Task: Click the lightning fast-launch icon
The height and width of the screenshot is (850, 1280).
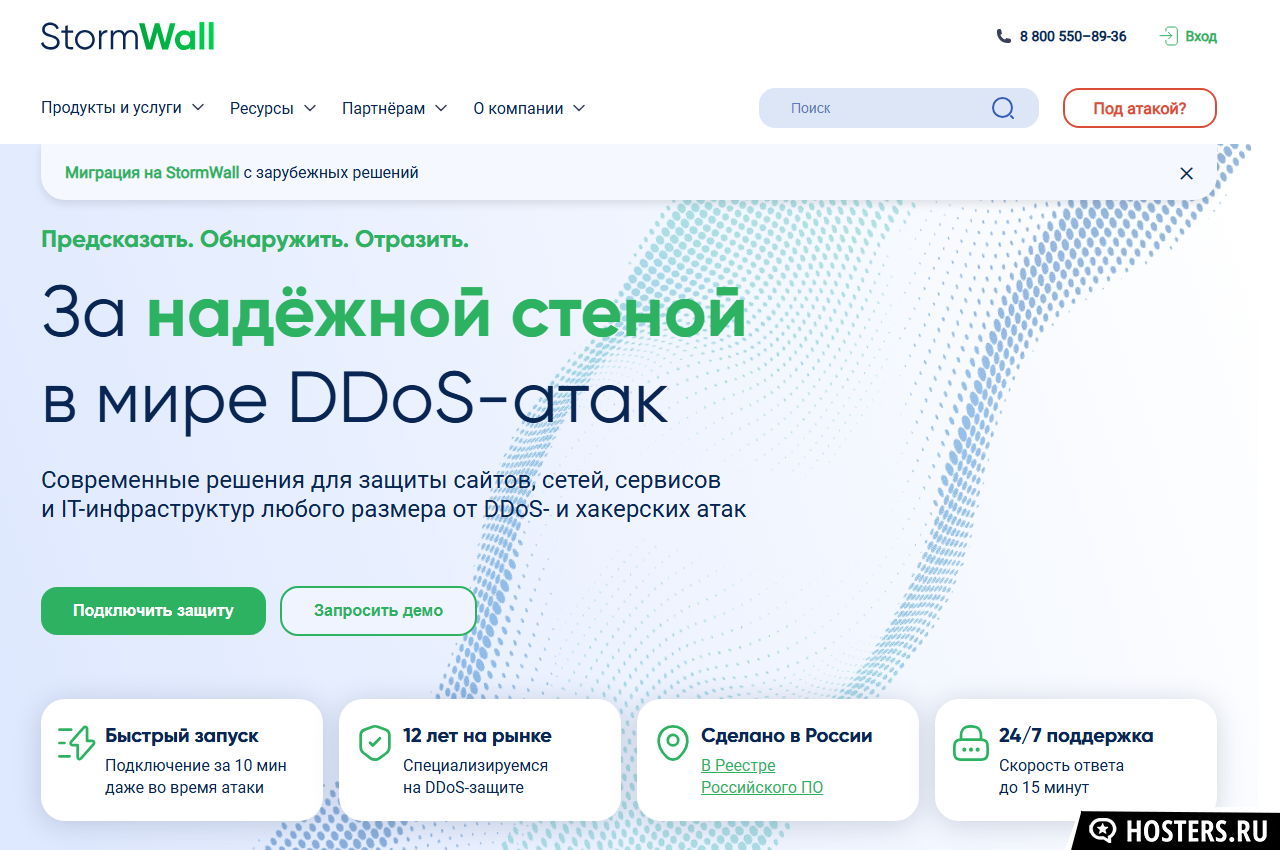Action: tap(76, 743)
